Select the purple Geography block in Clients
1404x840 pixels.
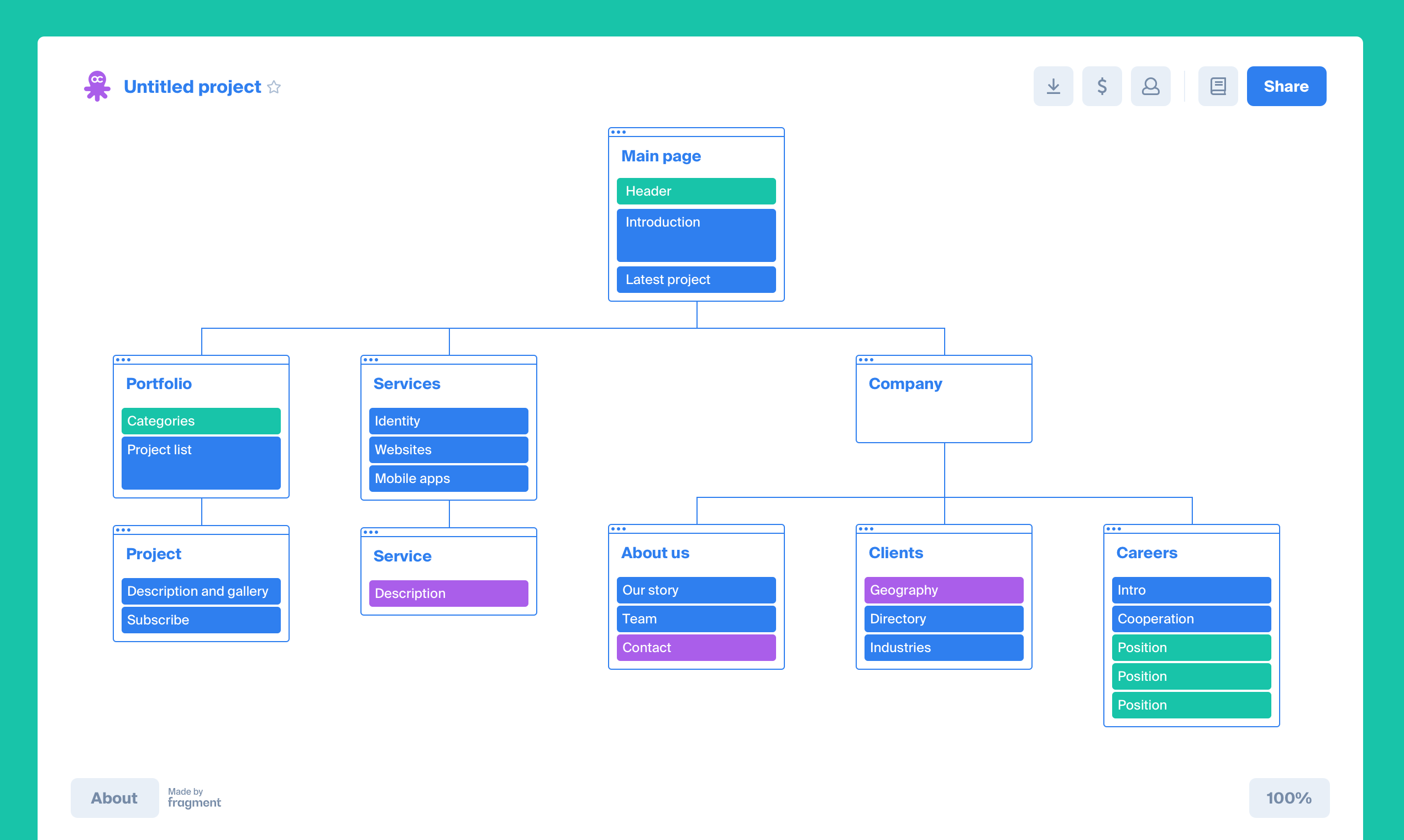click(x=943, y=590)
